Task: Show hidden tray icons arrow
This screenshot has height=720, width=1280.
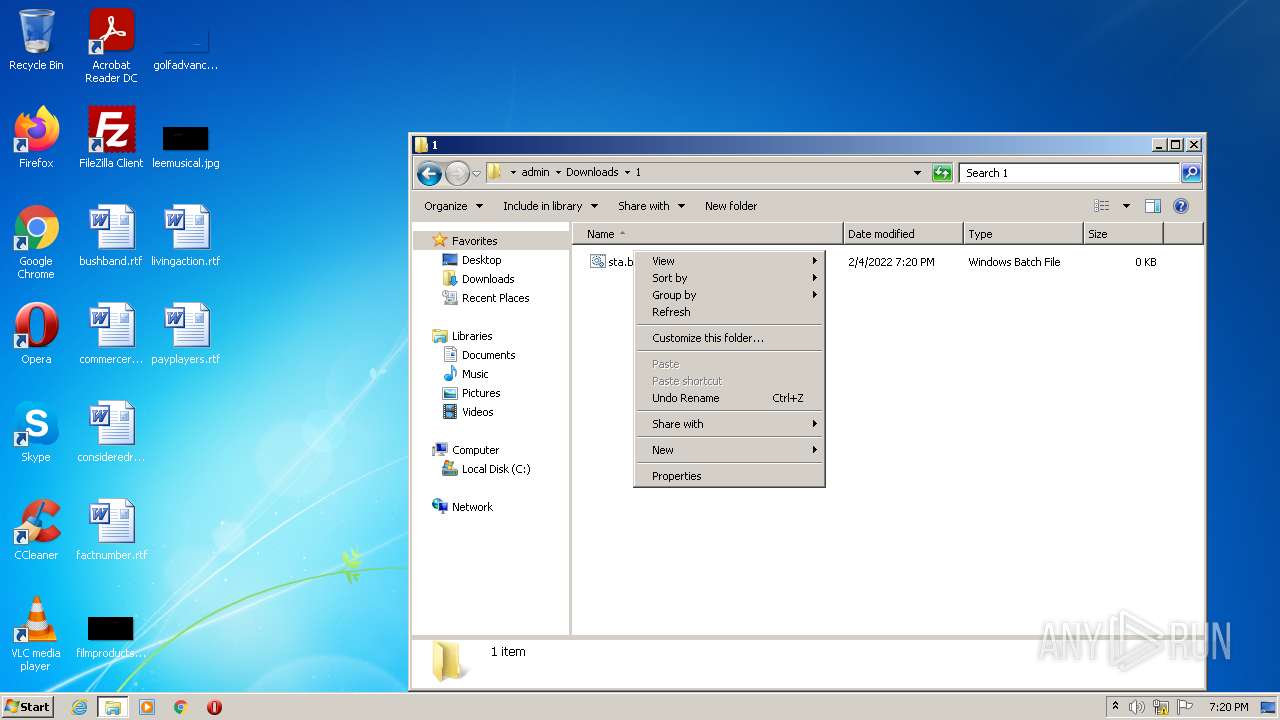Action: pos(1115,707)
